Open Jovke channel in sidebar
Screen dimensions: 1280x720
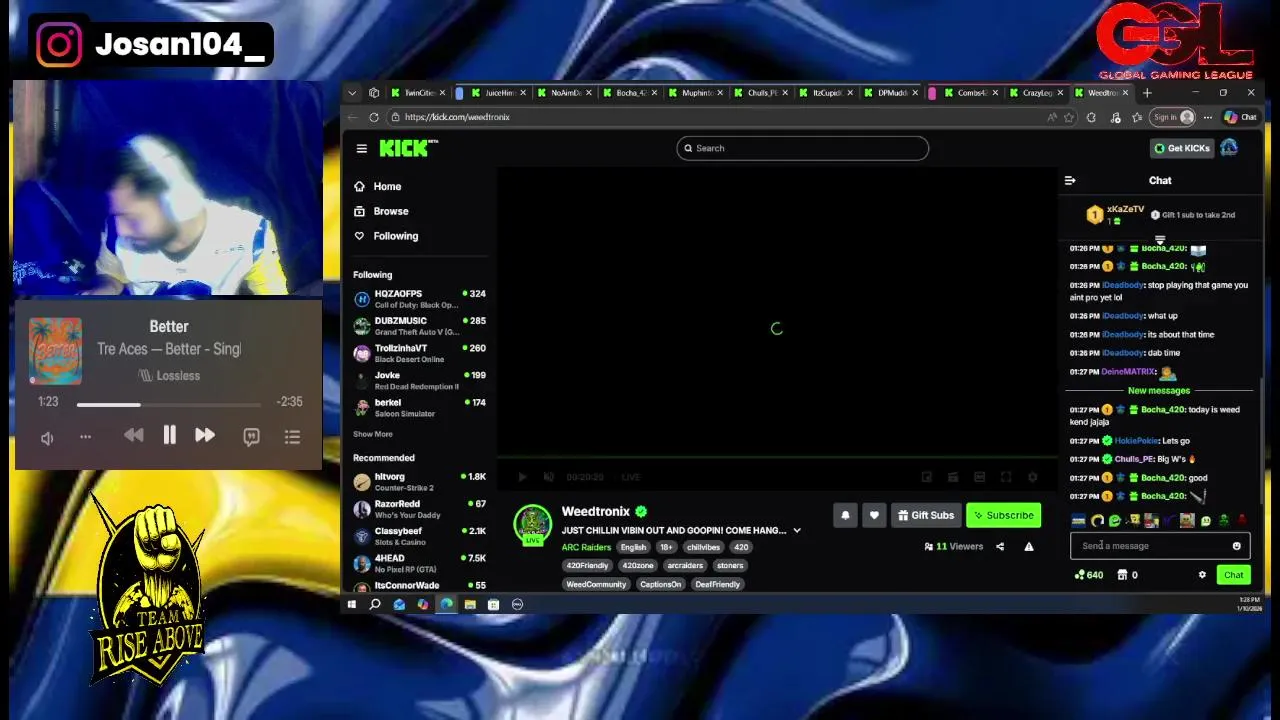[x=420, y=380]
